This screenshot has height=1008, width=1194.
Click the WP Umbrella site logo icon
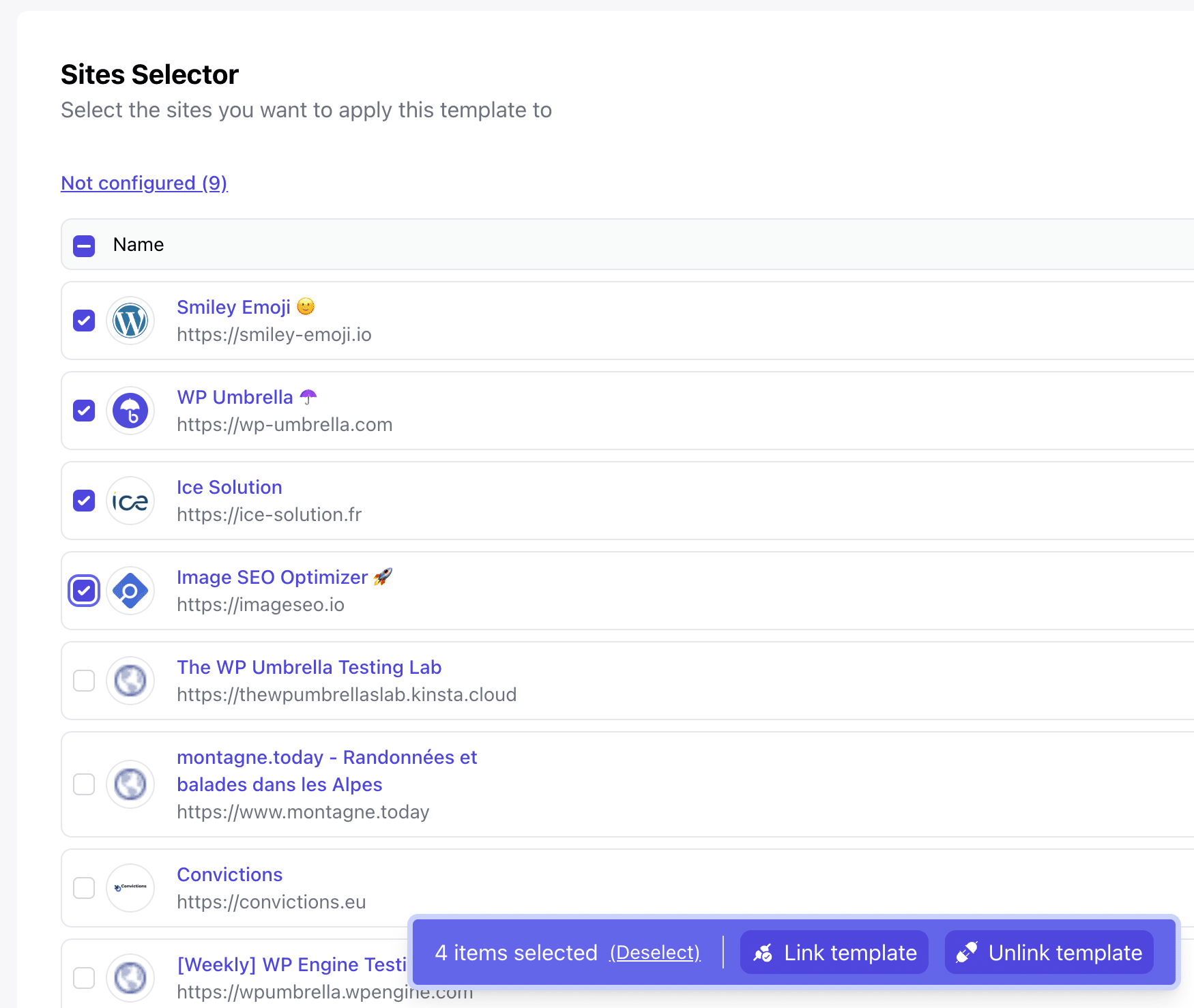coord(130,411)
